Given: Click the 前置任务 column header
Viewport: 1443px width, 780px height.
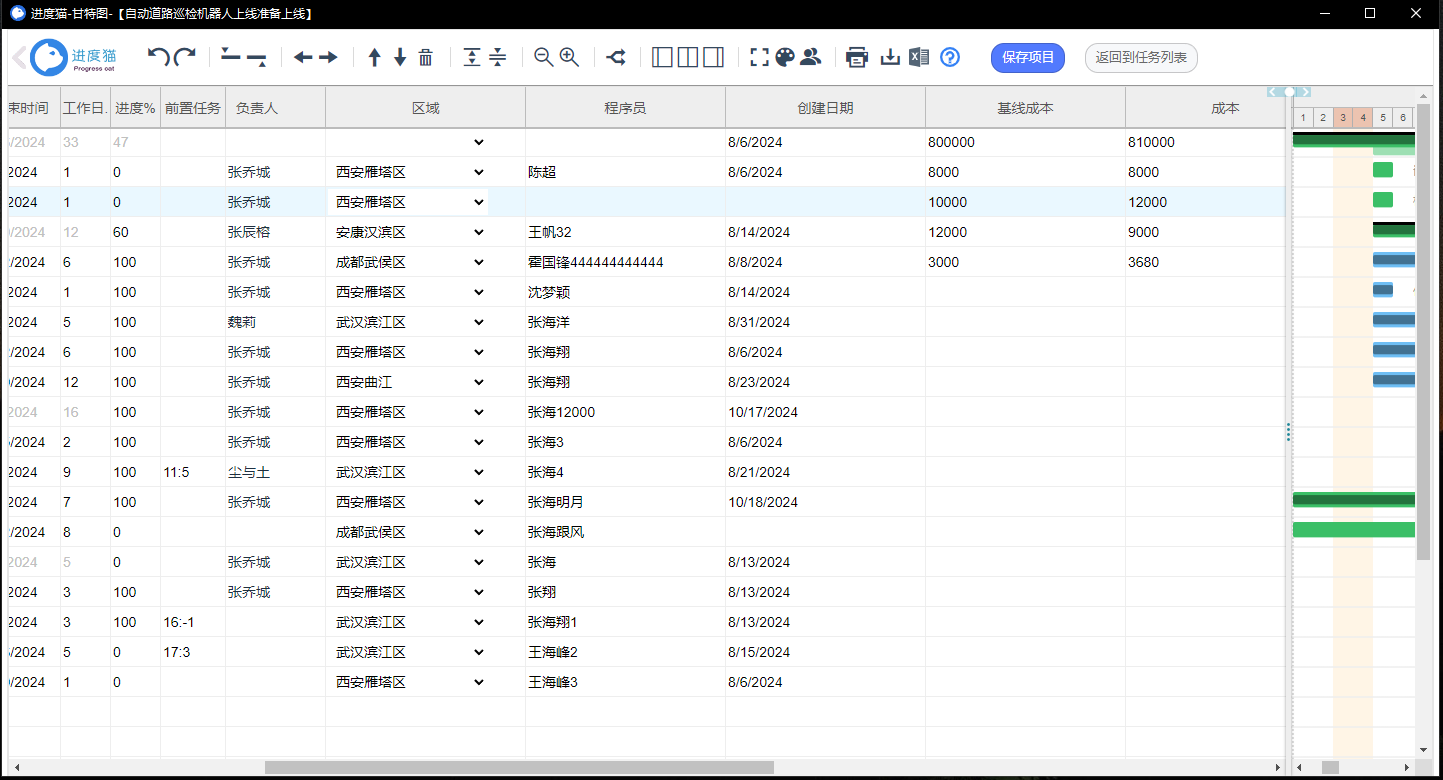Looking at the screenshot, I should pyautogui.click(x=193, y=108).
